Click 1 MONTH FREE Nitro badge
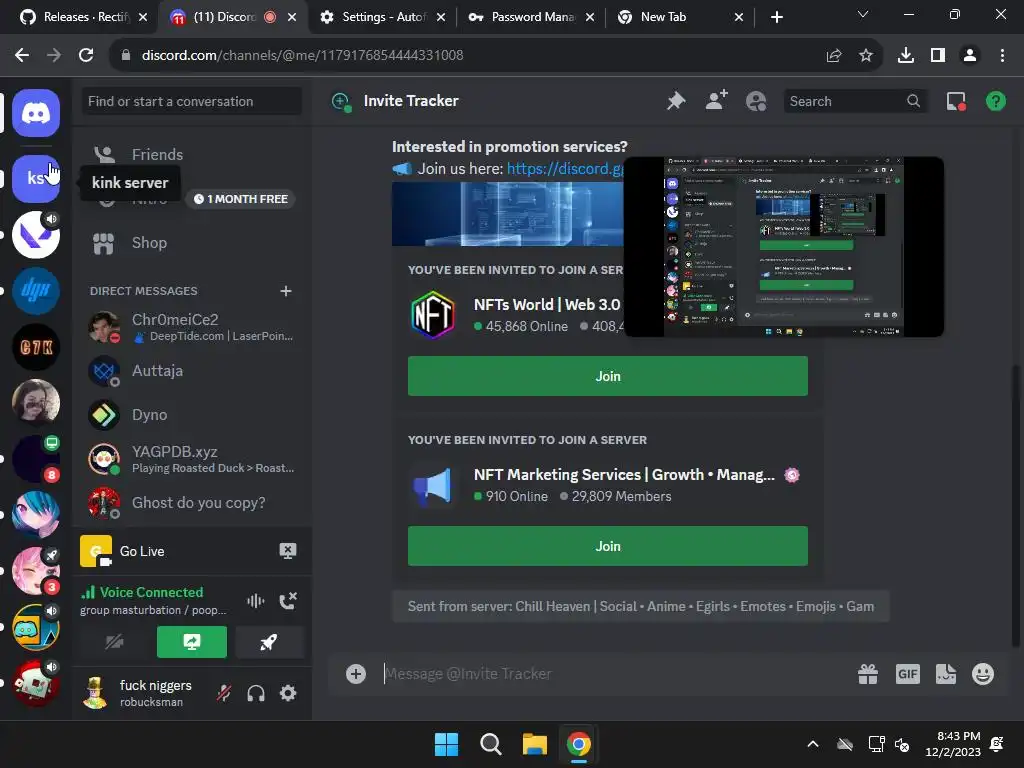The image size is (1024, 768). pyautogui.click(x=241, y=199)
